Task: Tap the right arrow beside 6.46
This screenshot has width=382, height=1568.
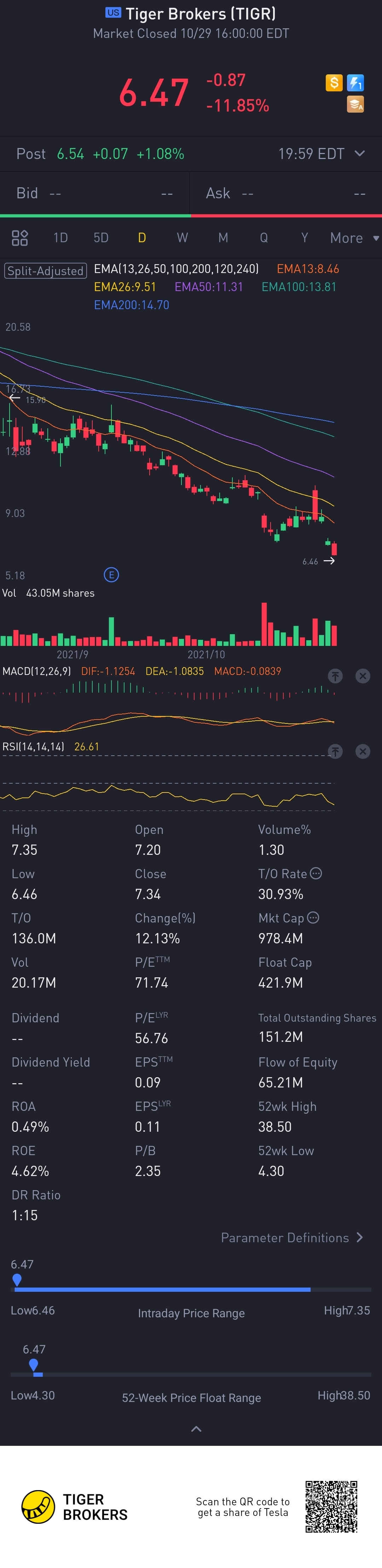Action: (x=329, y=561)
